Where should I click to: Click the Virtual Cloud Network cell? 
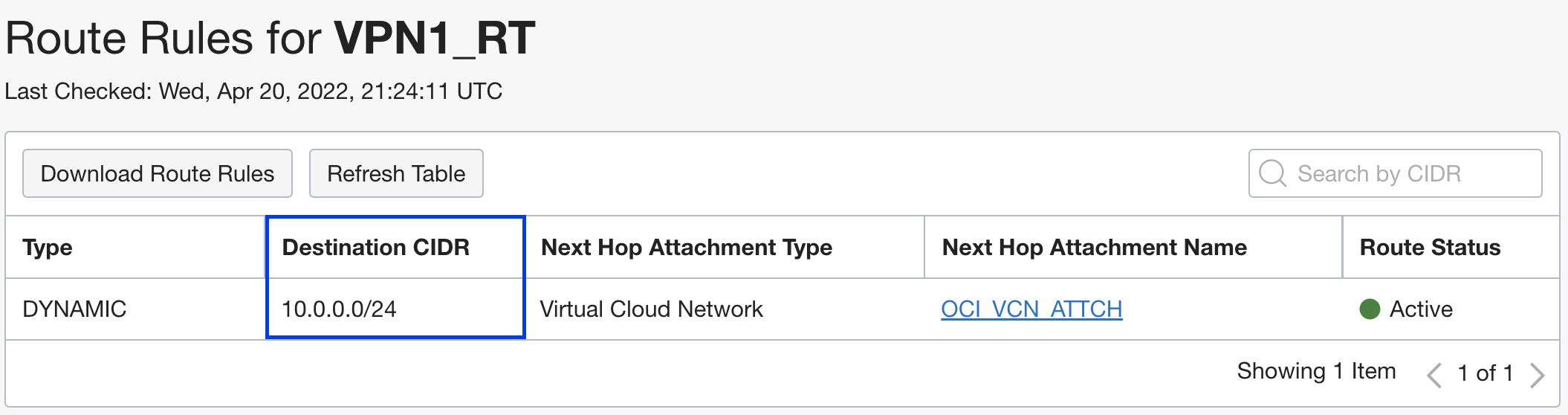coord(652,309)
